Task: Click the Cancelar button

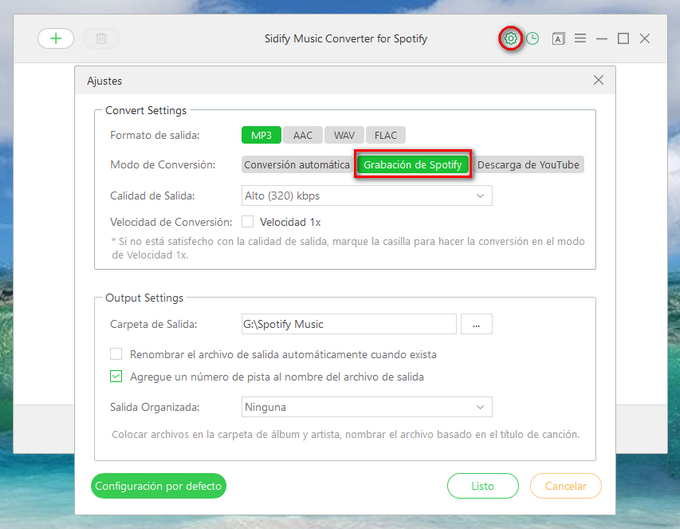Action: pyautogui.click(x=566, y=486)
